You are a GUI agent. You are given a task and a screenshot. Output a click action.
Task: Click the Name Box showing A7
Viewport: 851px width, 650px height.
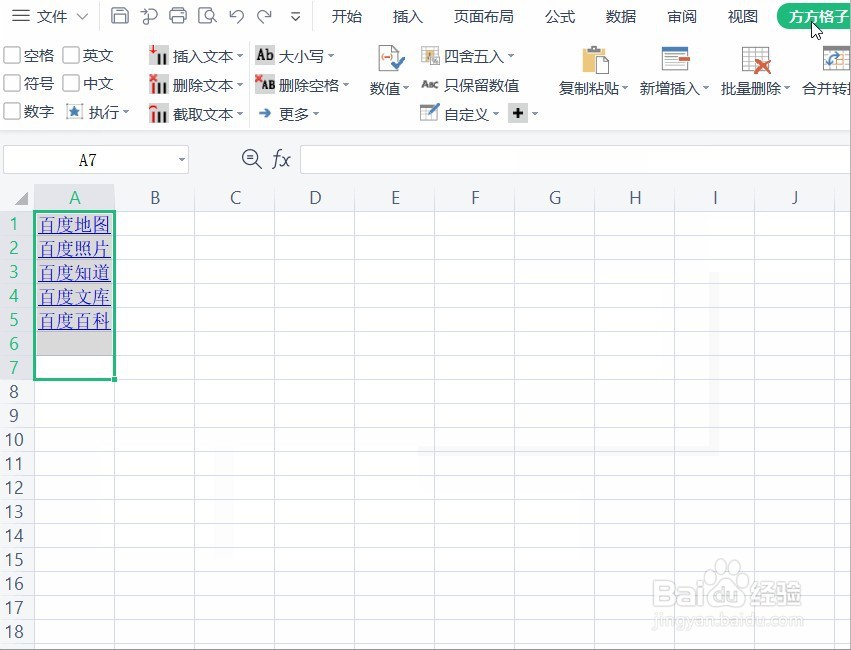88,160
